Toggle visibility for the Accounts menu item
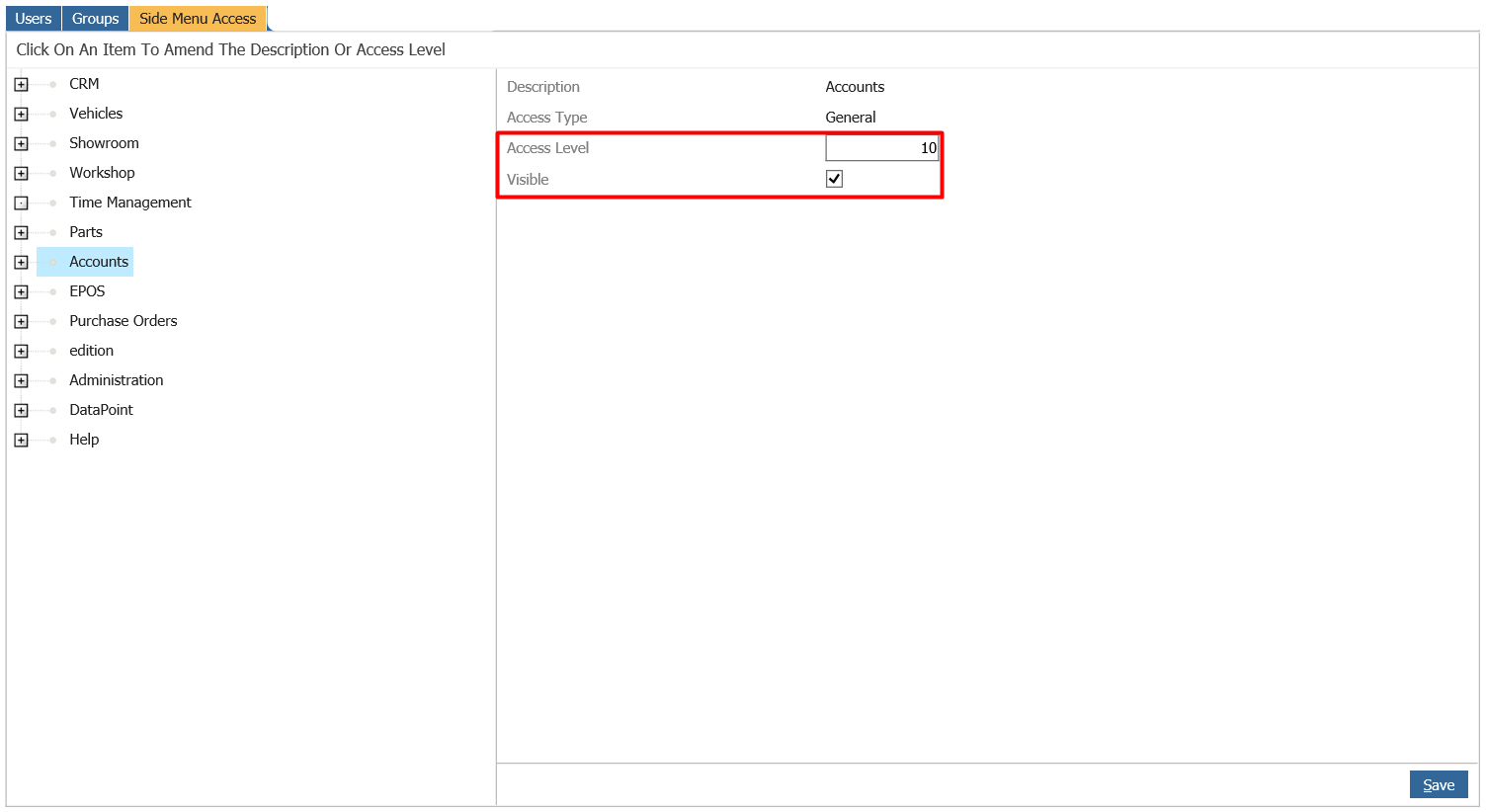This screenshot has height=812, width=1486. click(834, 179)
